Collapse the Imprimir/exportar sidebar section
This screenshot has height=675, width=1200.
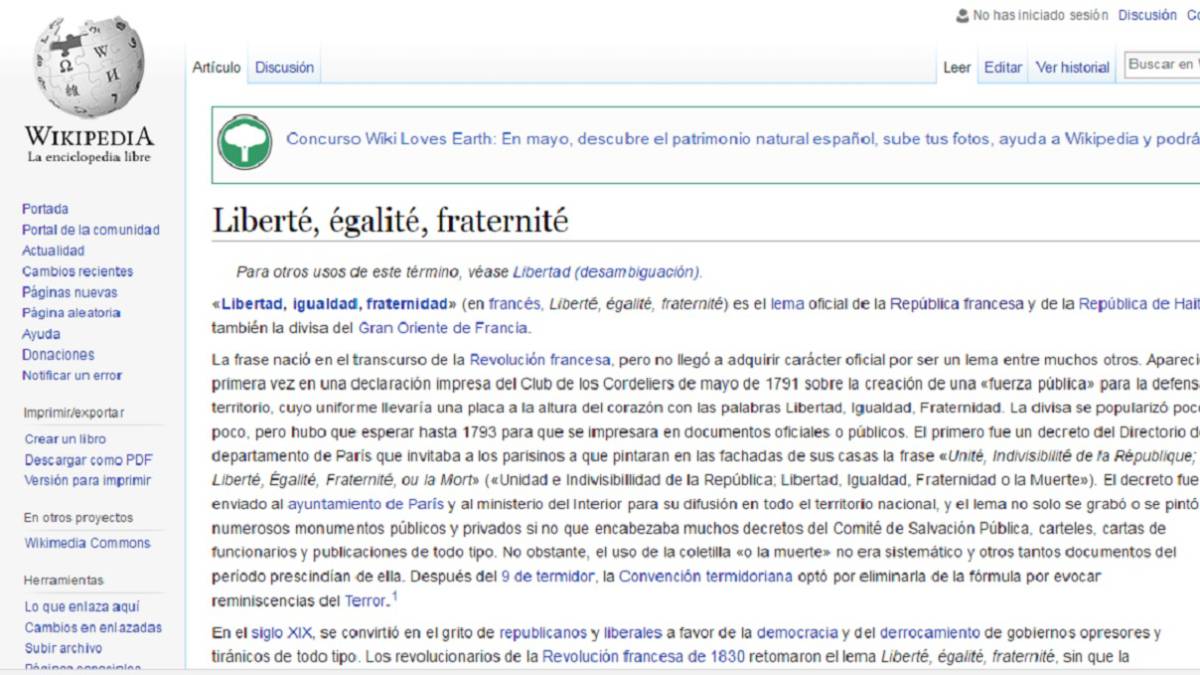(x=74, y=412)
